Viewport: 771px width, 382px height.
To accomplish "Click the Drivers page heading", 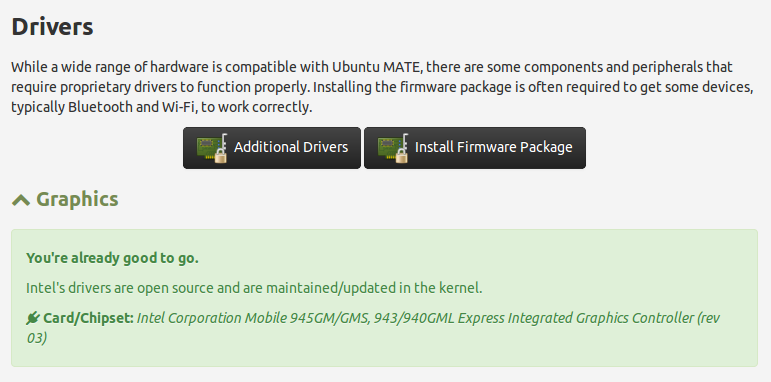I will tap(52, 27).
